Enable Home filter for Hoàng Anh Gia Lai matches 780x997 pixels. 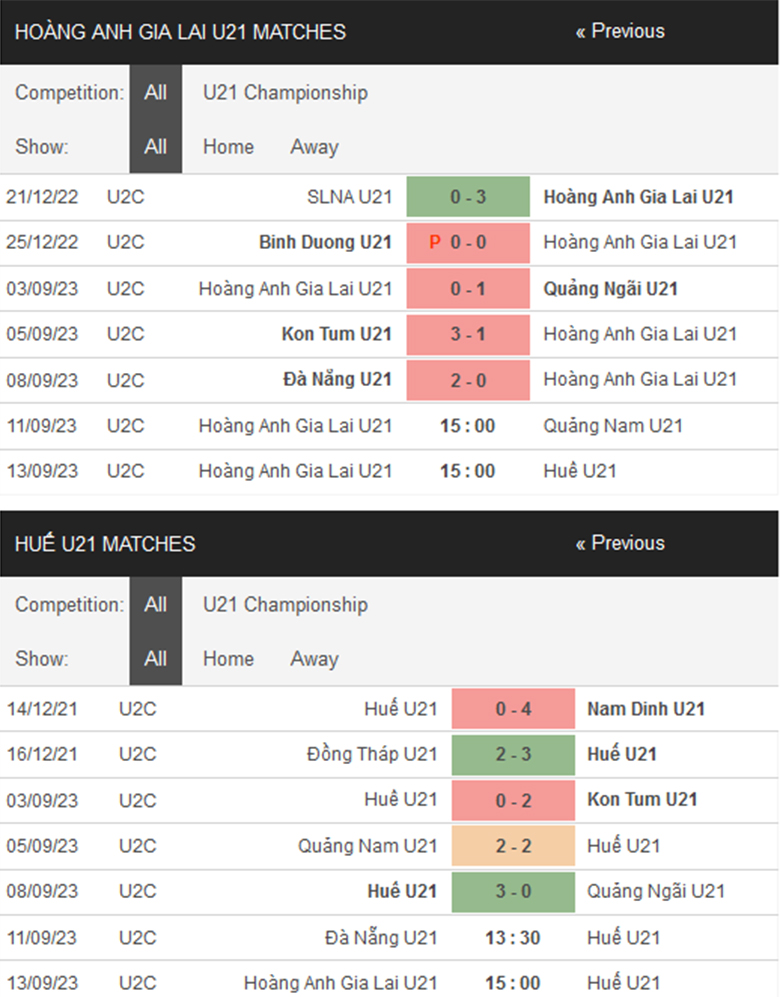228,146
